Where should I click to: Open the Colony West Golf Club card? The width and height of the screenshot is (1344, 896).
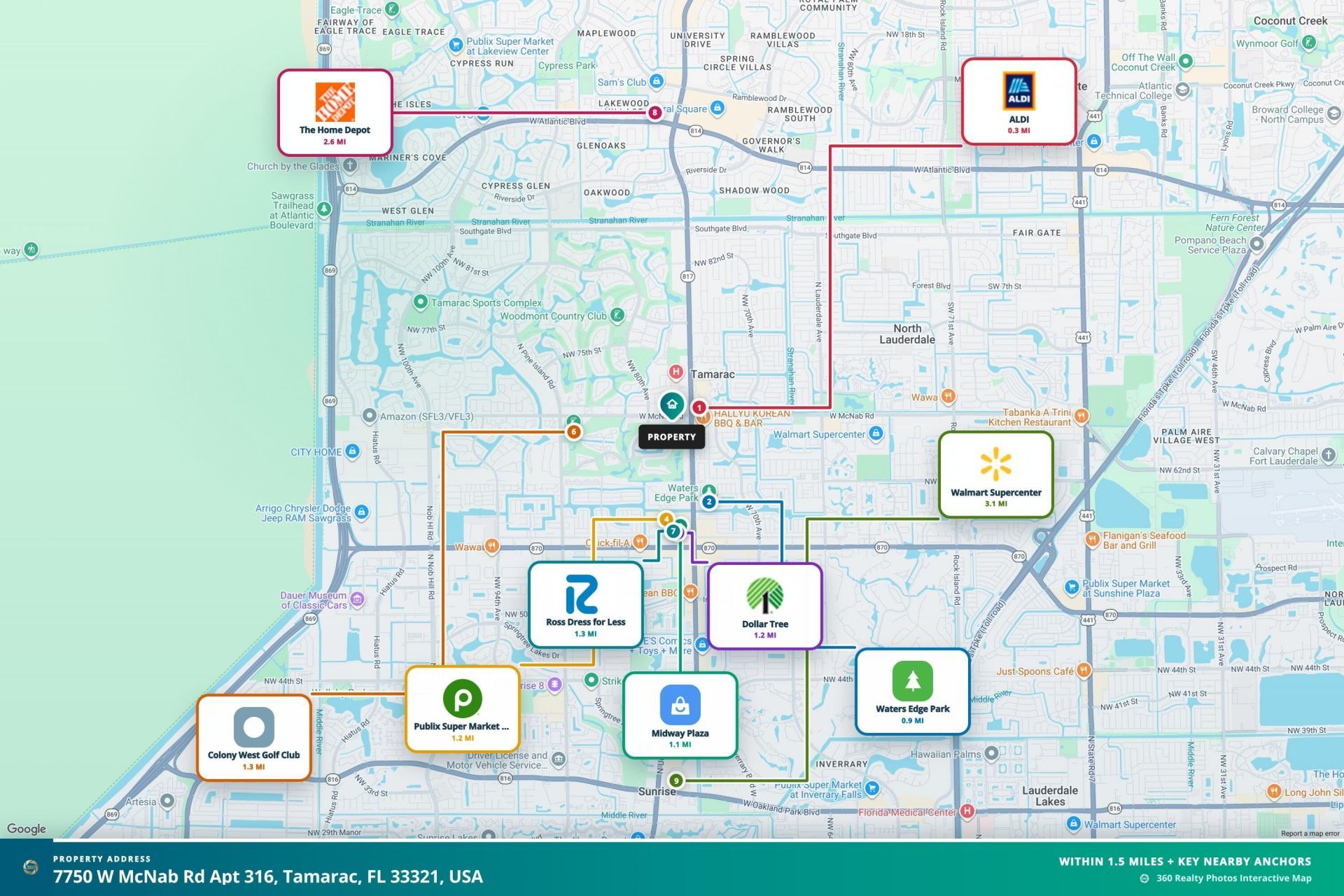click(254, 738)
